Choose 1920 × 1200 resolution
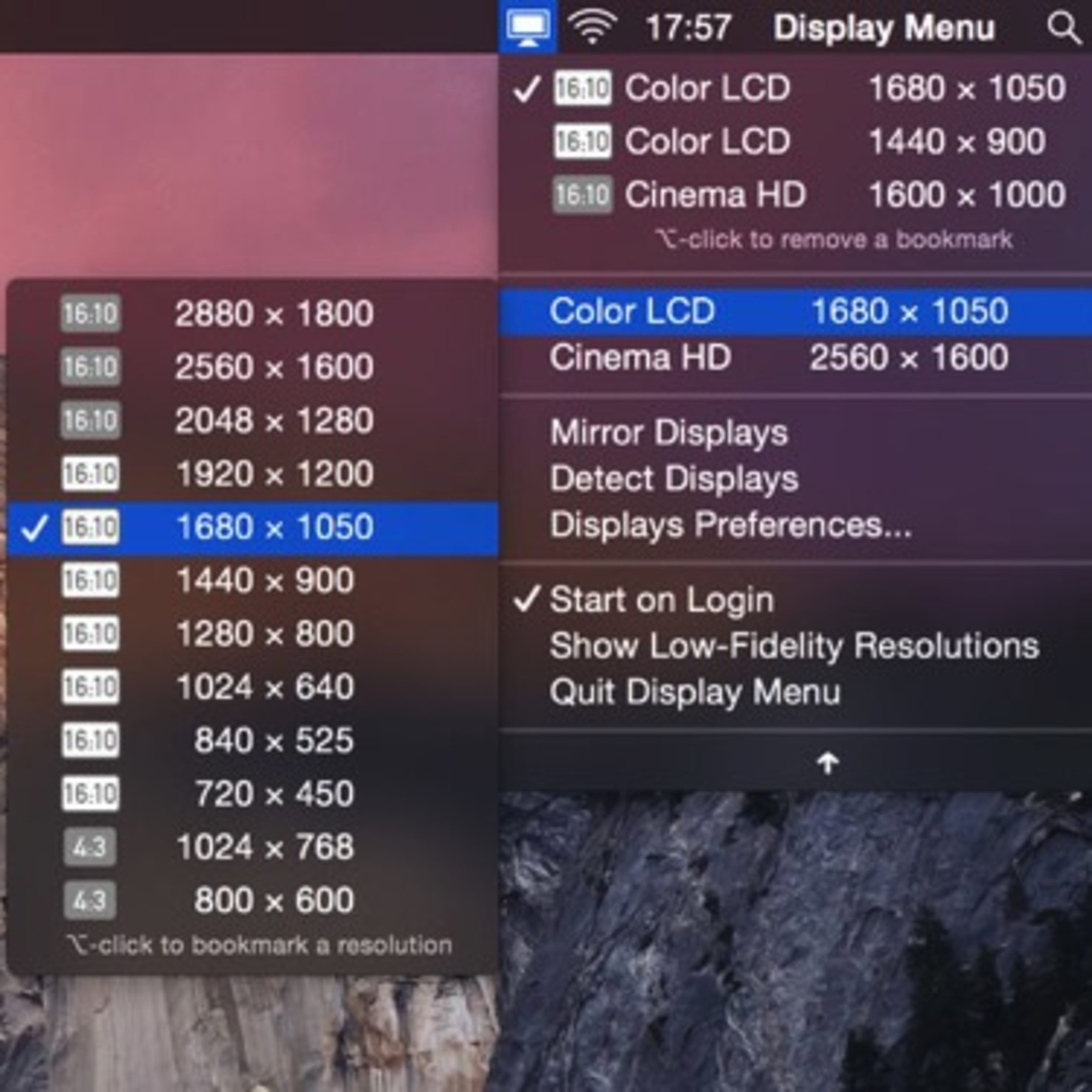This screenshot has height=1092, width=1092. point(275,474)
